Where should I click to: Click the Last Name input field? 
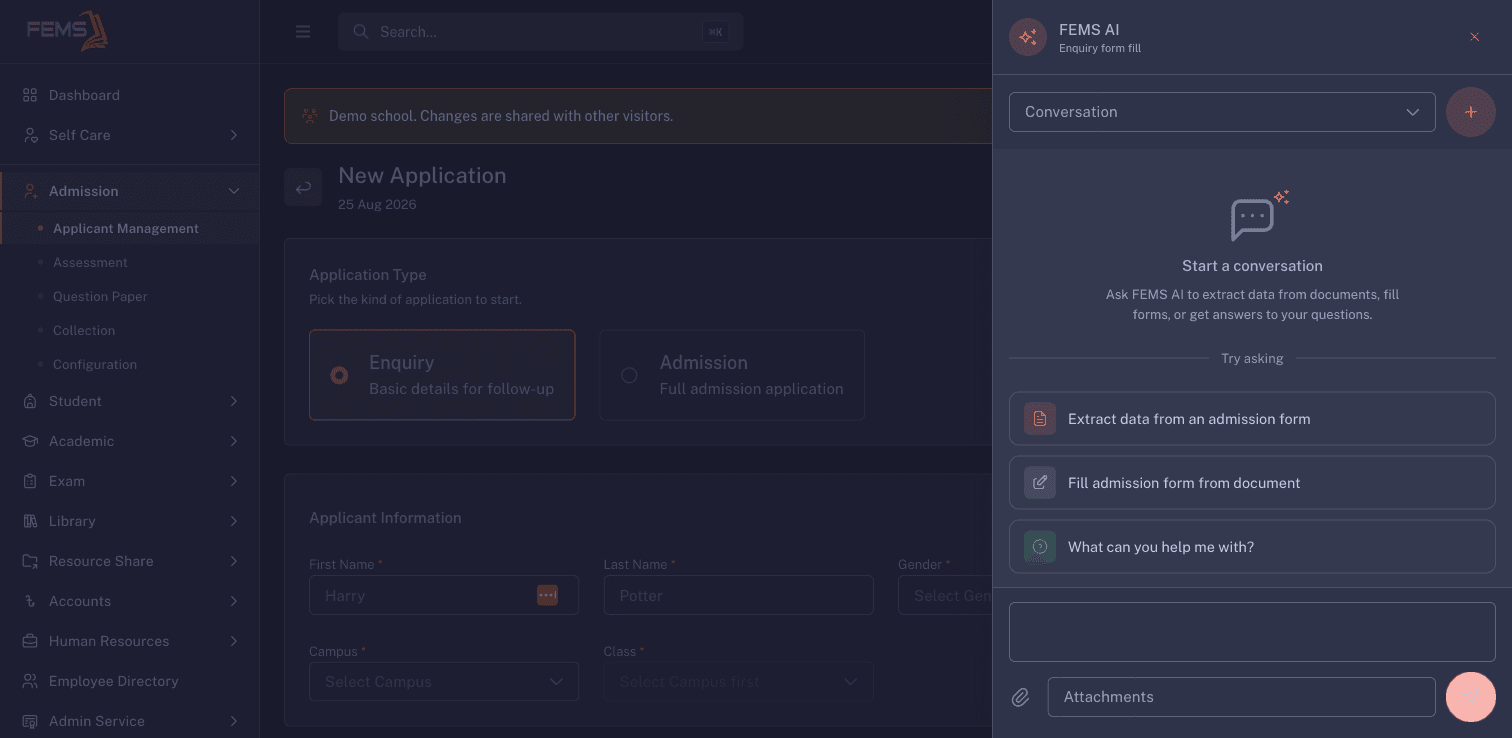coord(739,595)
